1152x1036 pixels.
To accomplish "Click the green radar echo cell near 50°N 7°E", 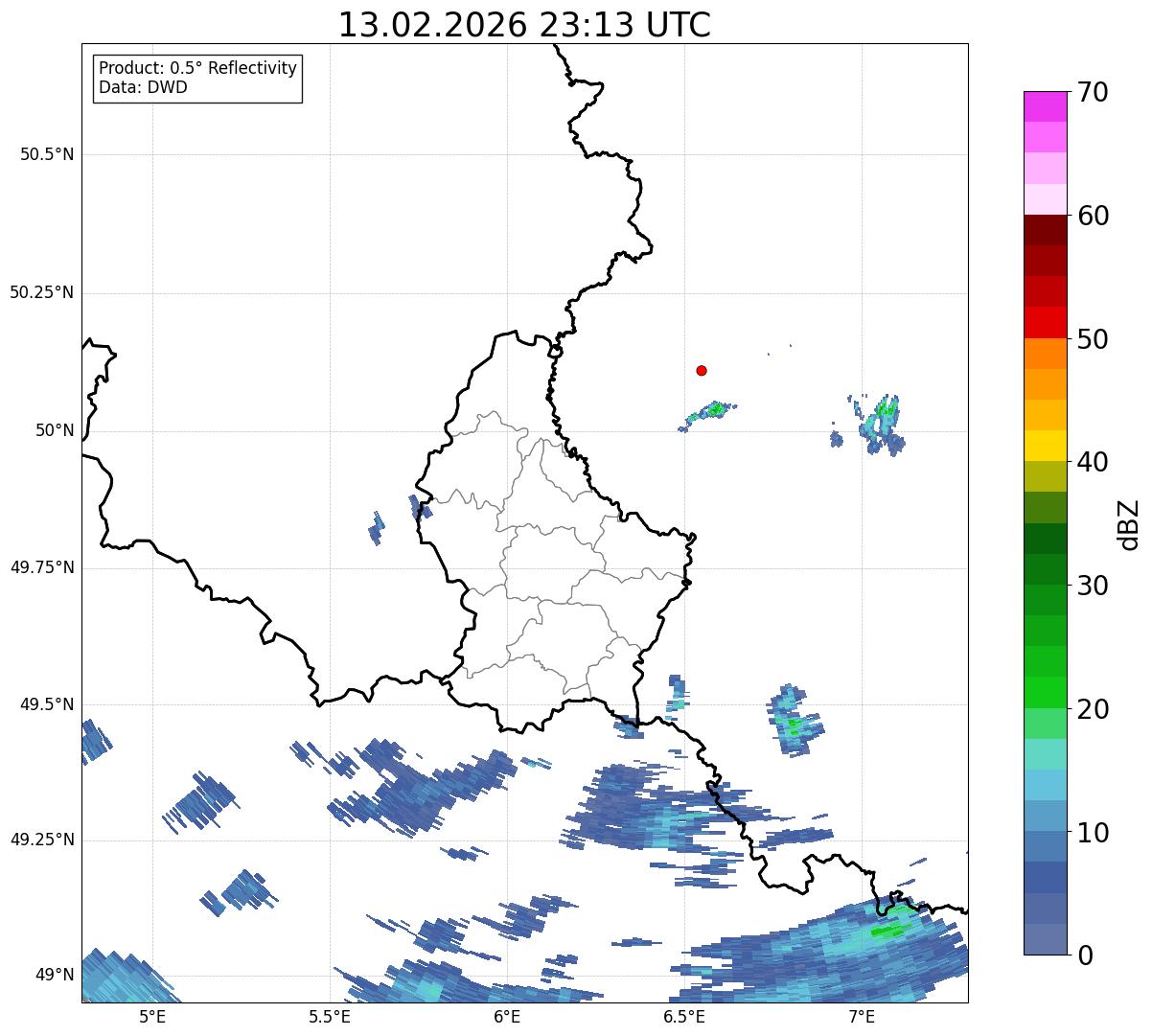I will tap(881, 424).
